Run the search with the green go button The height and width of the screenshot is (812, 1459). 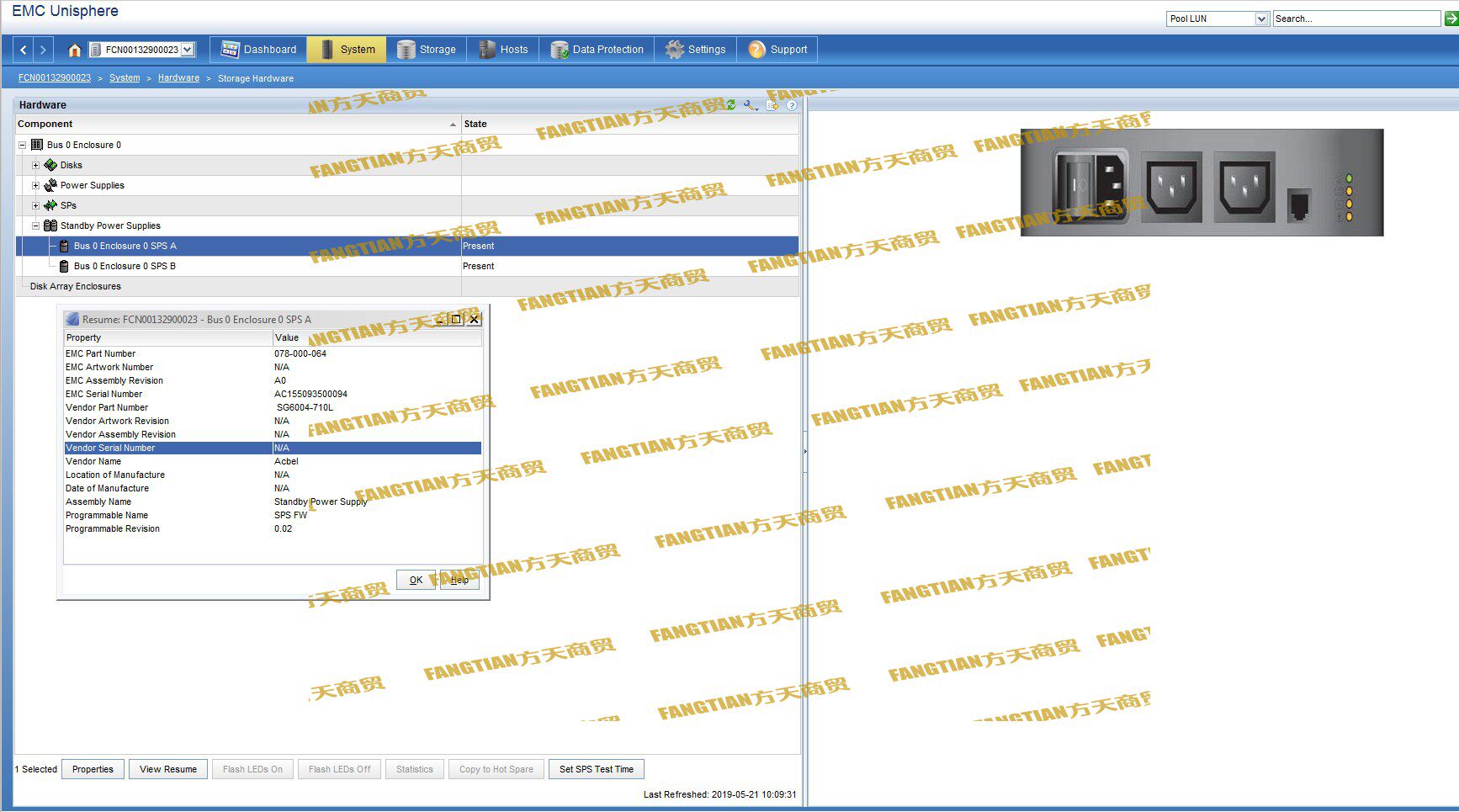[1451, 19]
